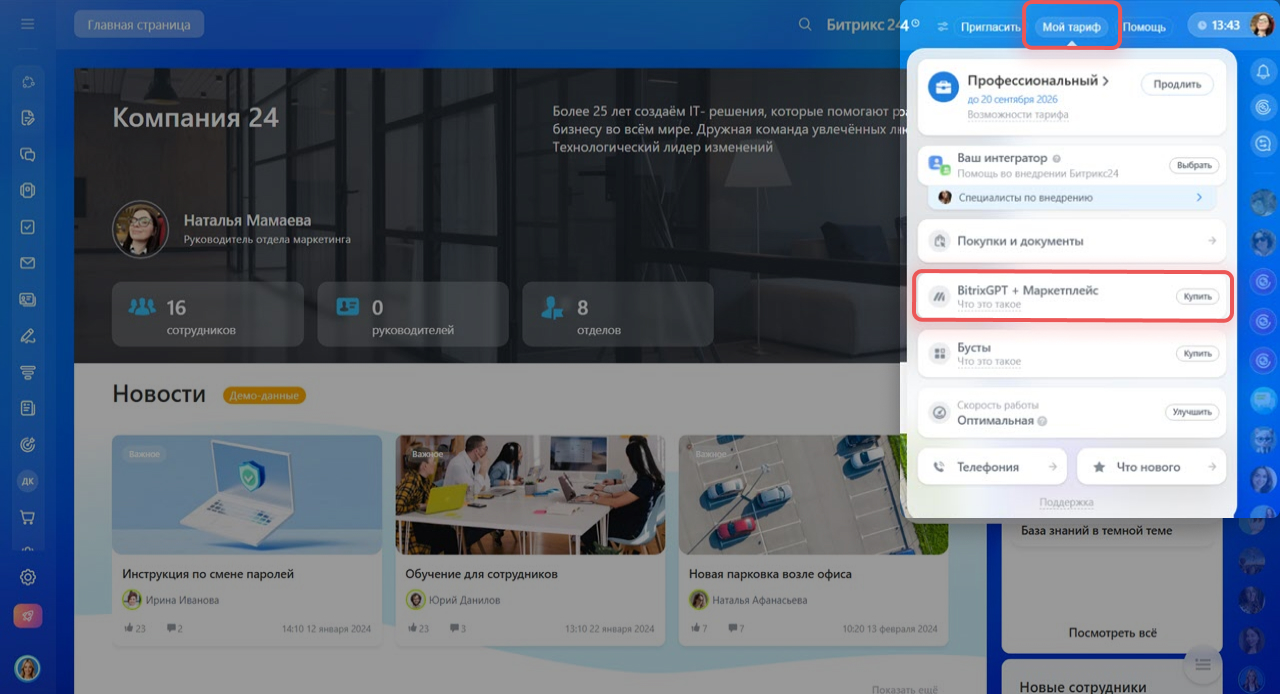This screenshot has height=694, width=1280.
Task: Open the Мой тариф tab
Action: pos(1071,27)
